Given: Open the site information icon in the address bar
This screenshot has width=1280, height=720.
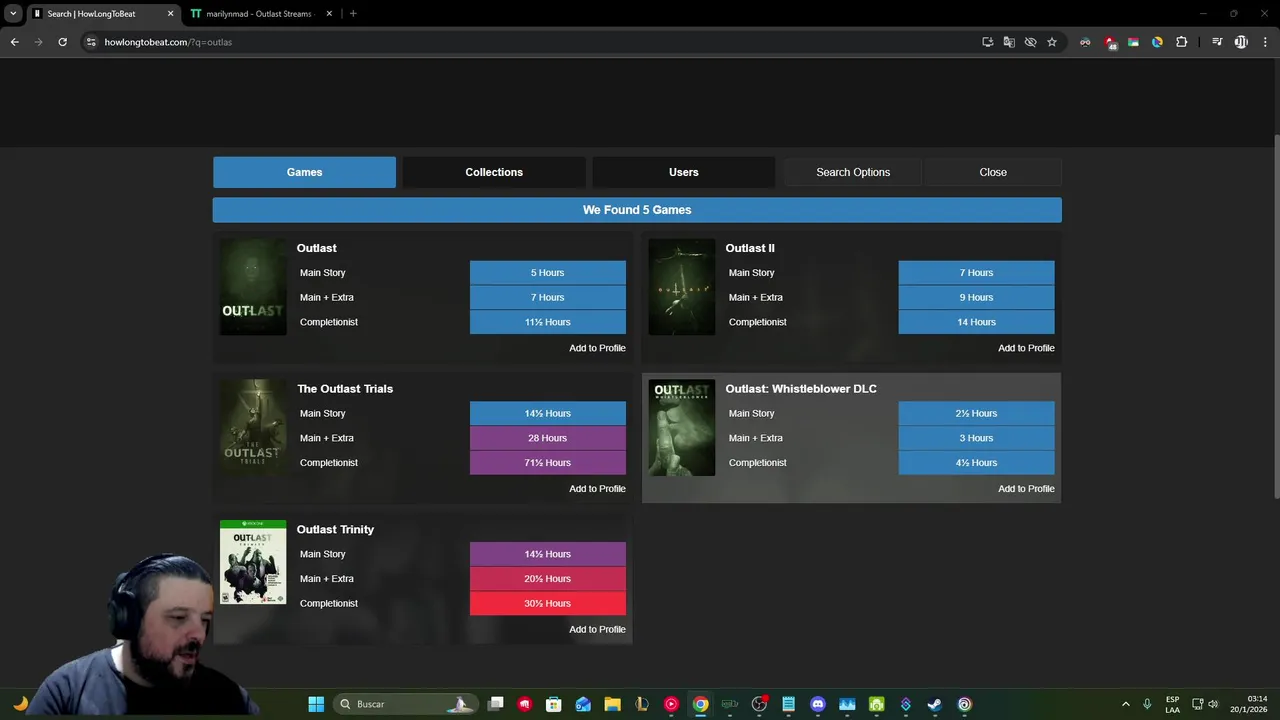Looking at the screenshot, I should click(x=90, y=42).
